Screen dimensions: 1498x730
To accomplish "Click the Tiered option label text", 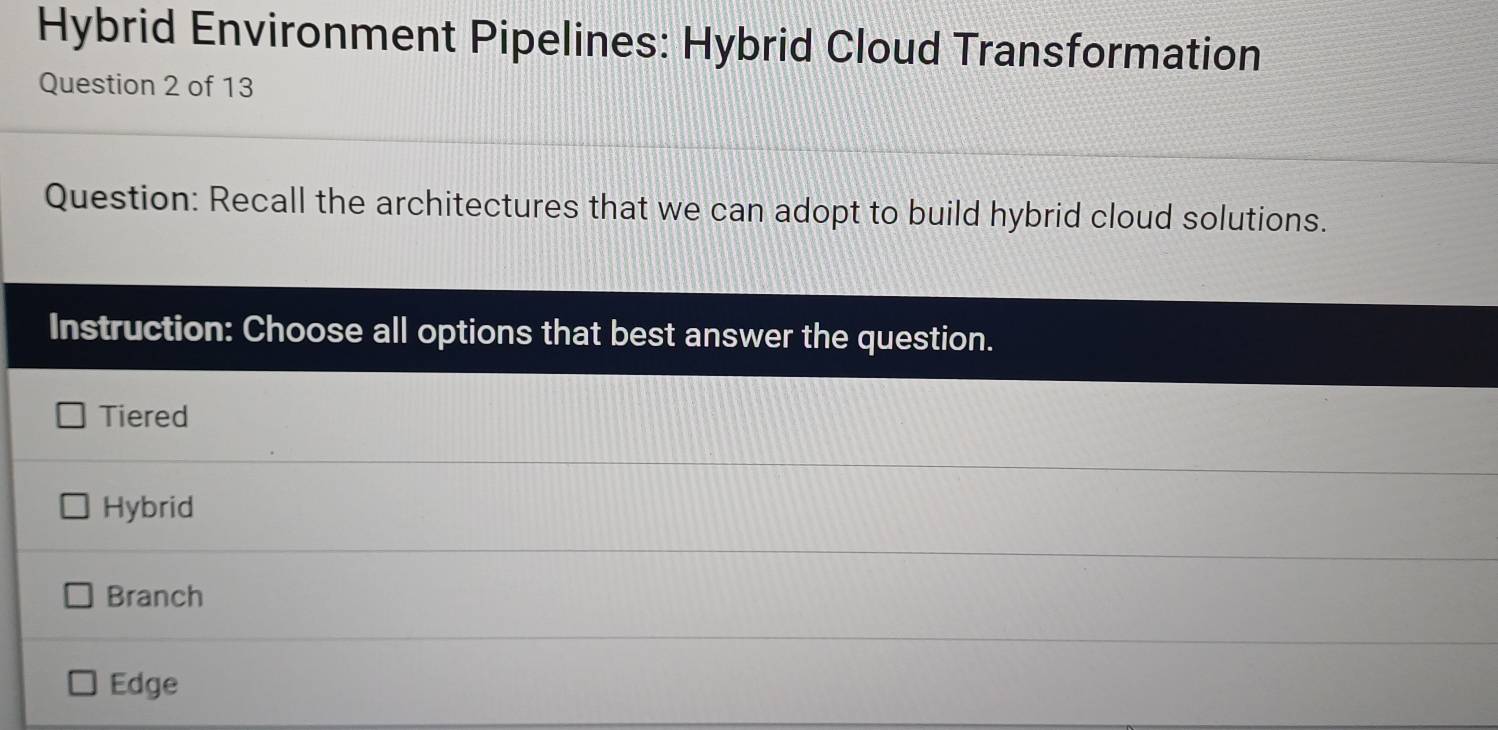I will [x=142, y=416].
